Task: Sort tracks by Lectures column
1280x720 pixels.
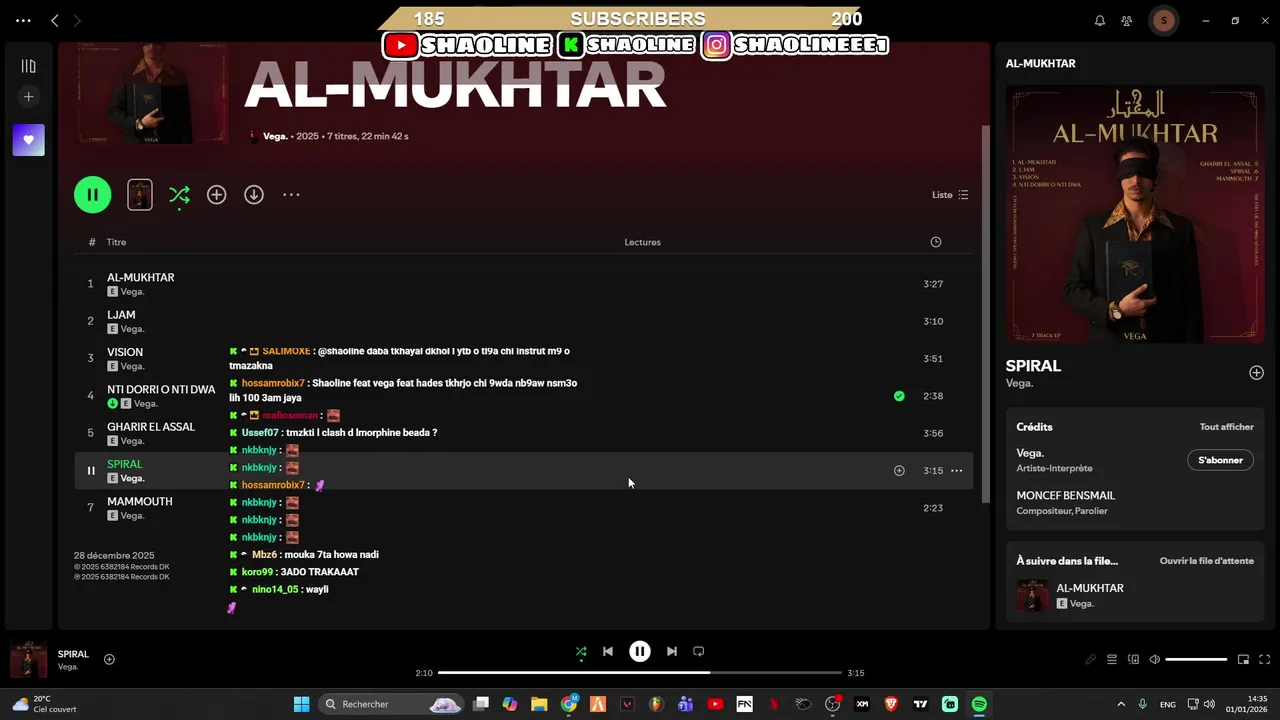Action: pyautogui.click(x=642, y=242)
